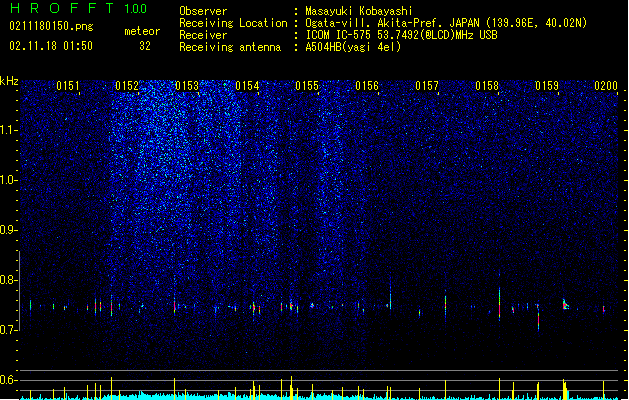This screenshot has height=400, width=629.
Task: Click time marker 0158
Action: coord(487,86)
